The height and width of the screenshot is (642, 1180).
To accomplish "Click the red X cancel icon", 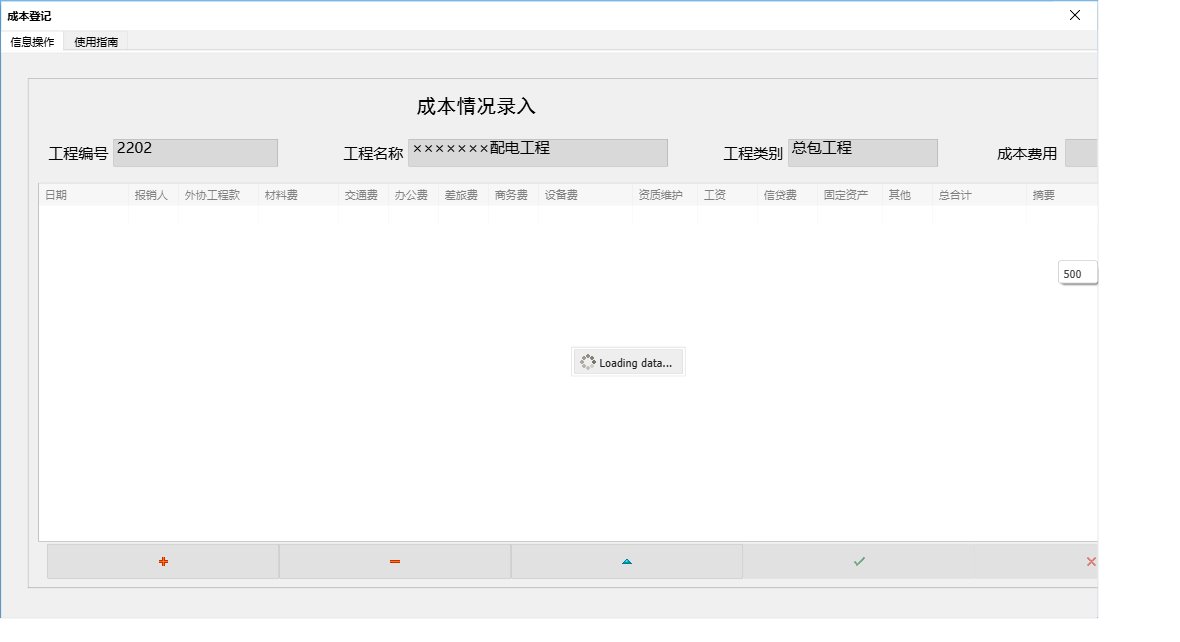I will point(1090,561).
